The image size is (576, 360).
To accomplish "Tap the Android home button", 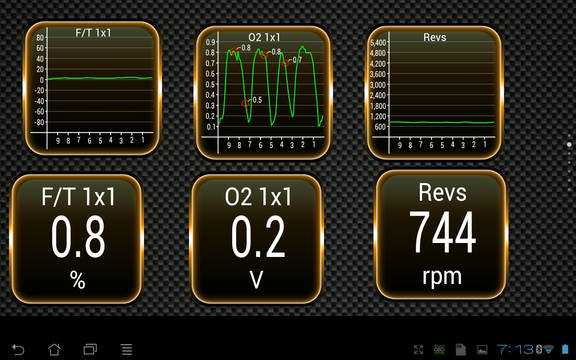I will coord(54,349).
